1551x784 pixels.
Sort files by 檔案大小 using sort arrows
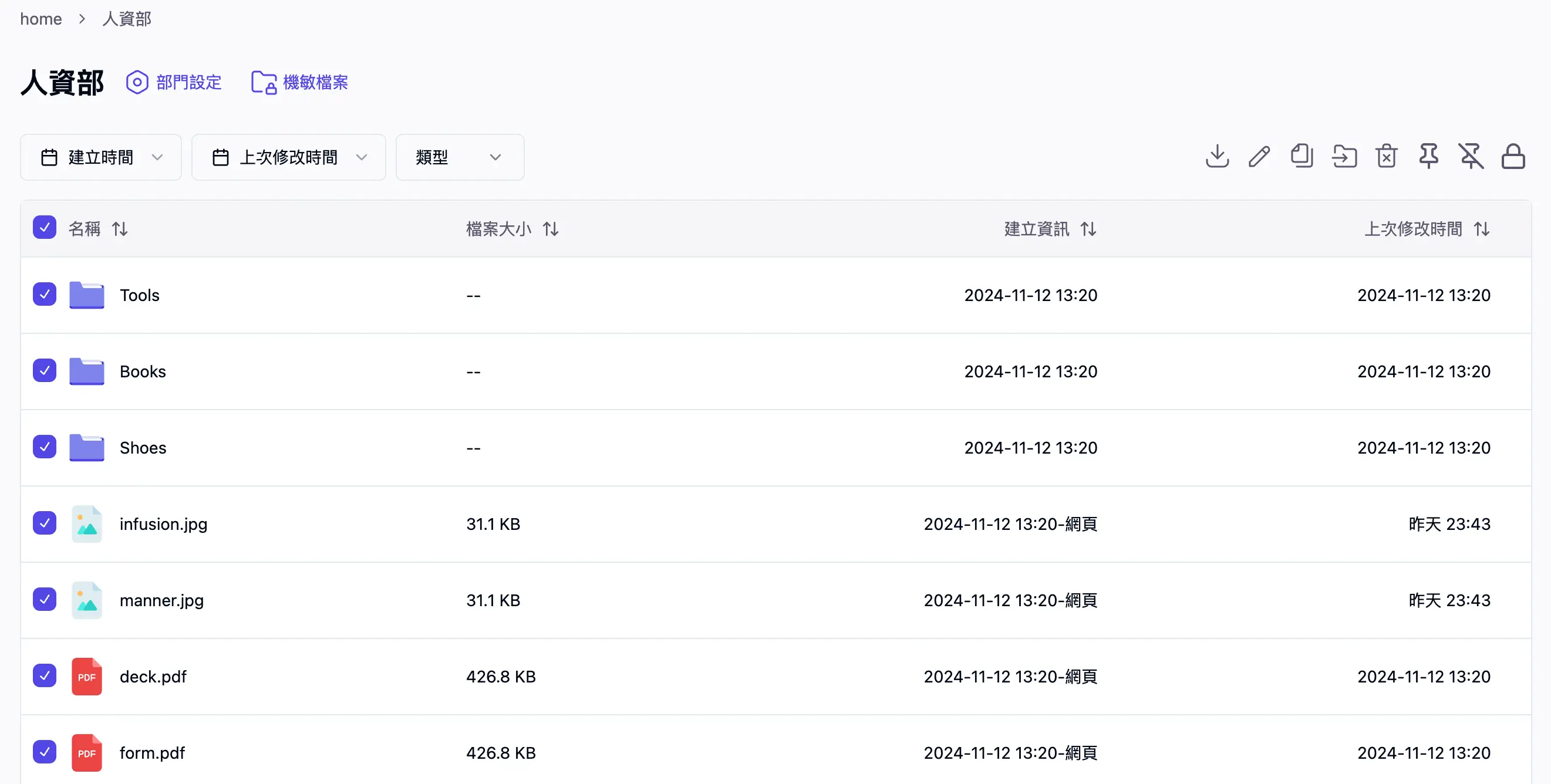click(x=550, y=229)
